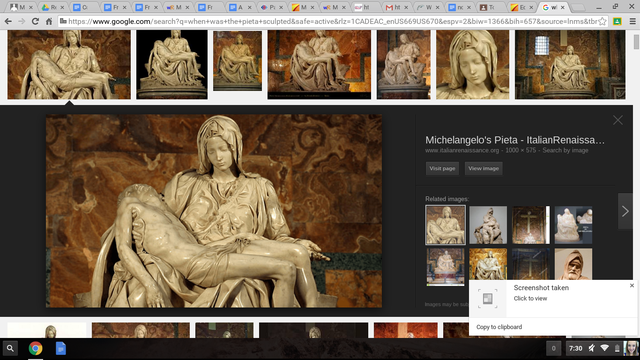
Task: Click the View image button
Action: click(483, 168)
